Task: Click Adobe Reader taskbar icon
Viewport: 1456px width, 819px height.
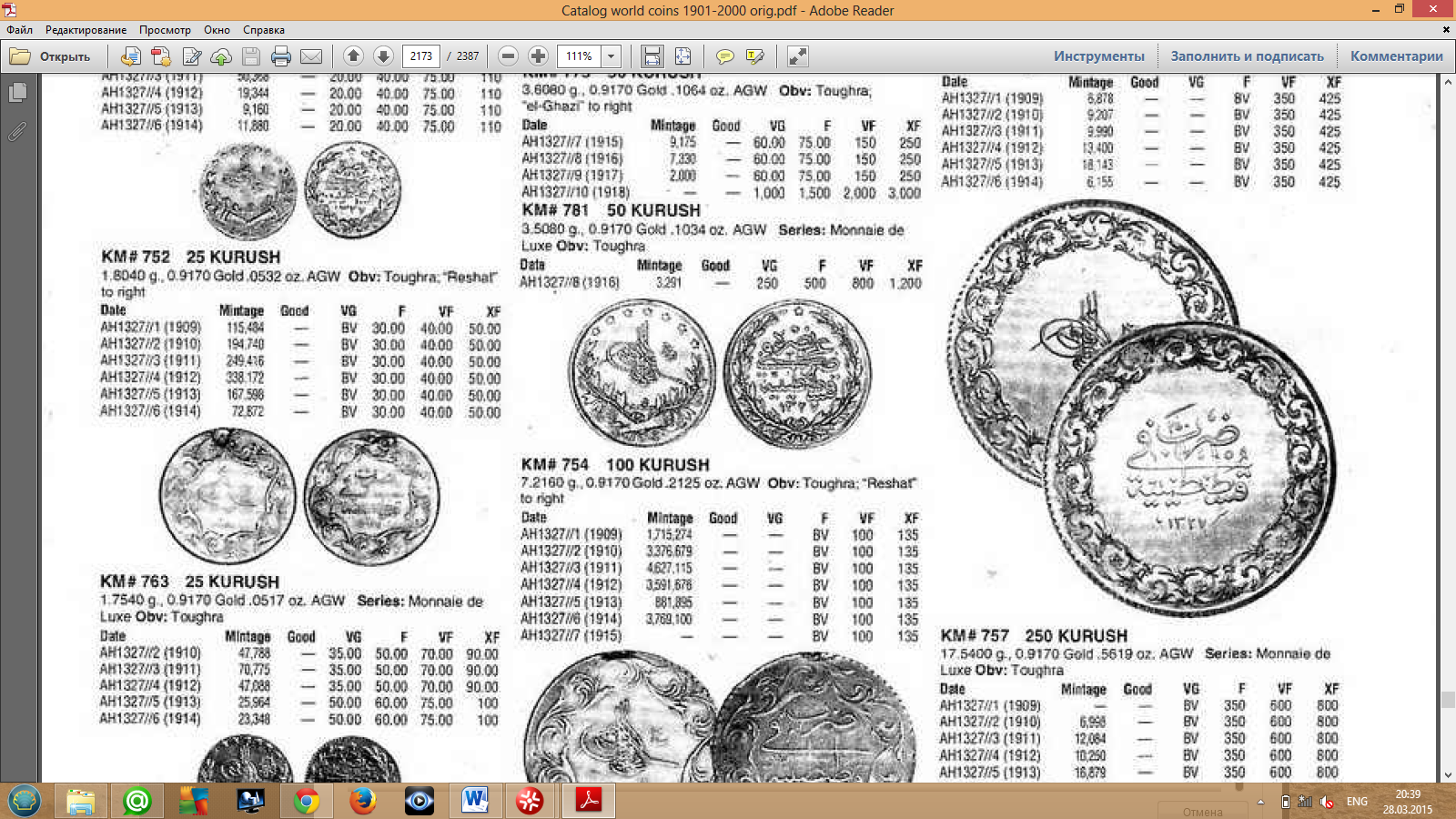Action: [589, 801]
